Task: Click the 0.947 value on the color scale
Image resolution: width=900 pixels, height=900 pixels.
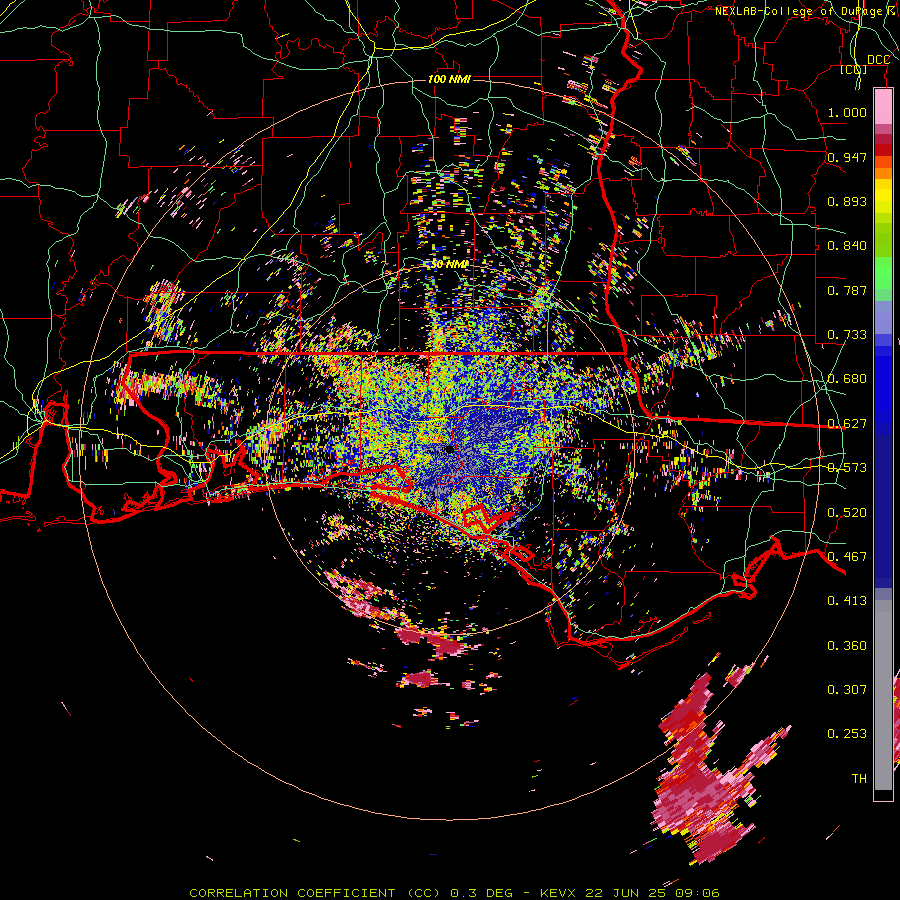Action: 847,157
